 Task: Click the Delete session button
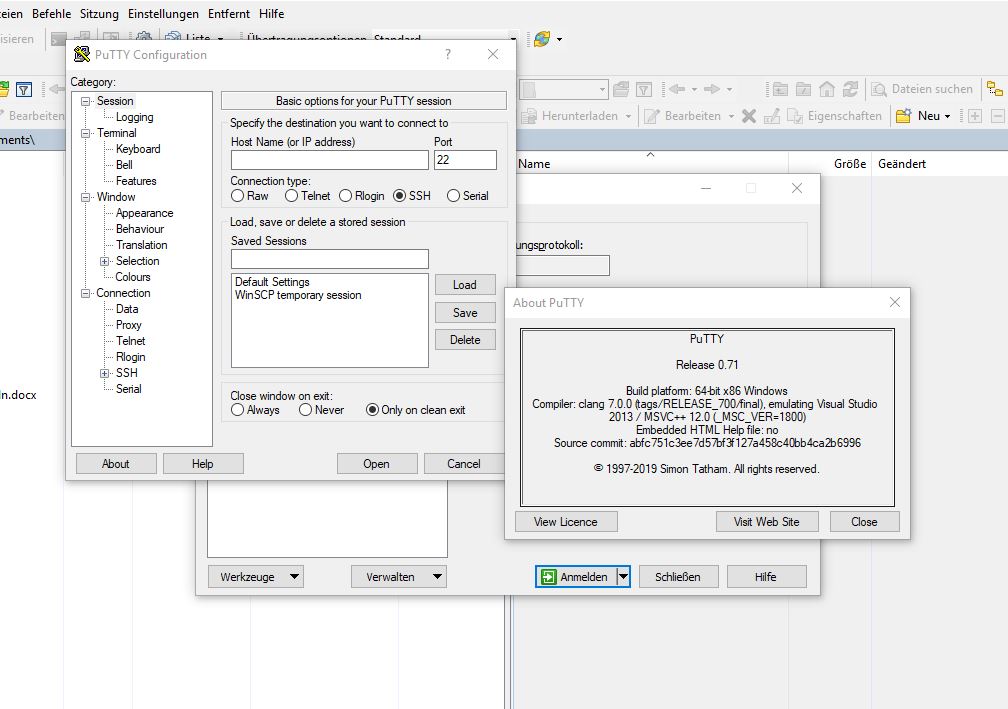click(465, 339)
